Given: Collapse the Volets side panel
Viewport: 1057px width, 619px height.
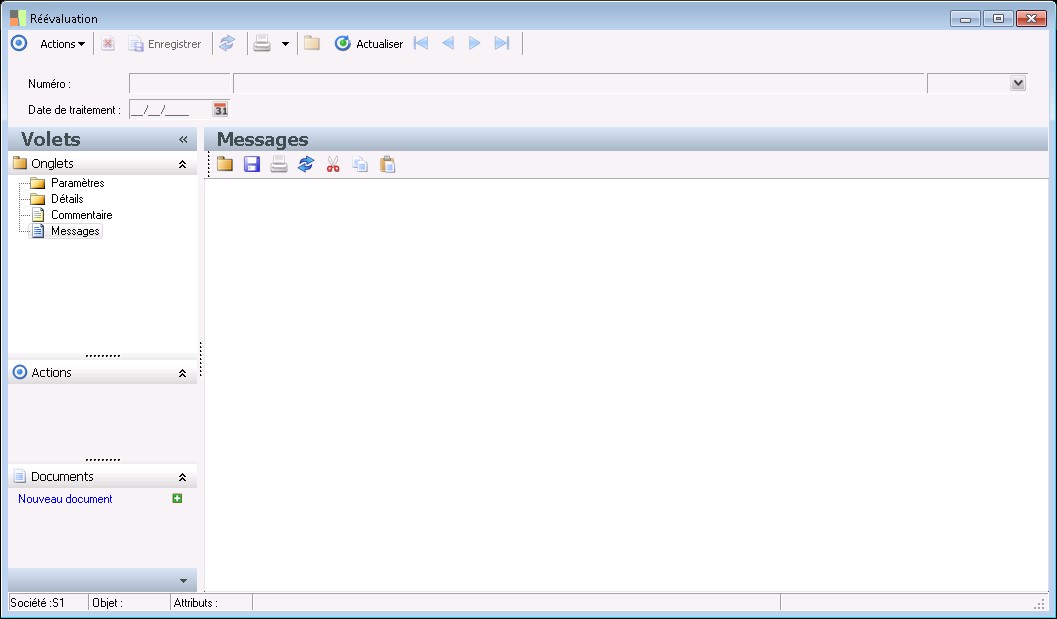Looking at the screenshot, I should [183, 140].
